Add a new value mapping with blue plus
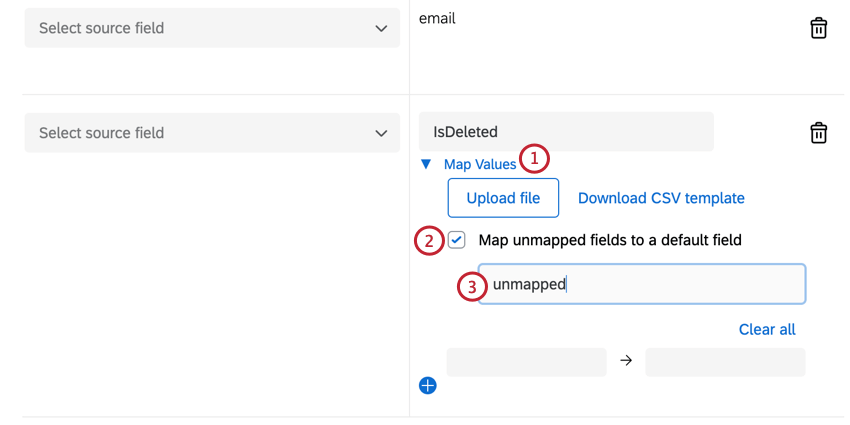 (428, 385)
